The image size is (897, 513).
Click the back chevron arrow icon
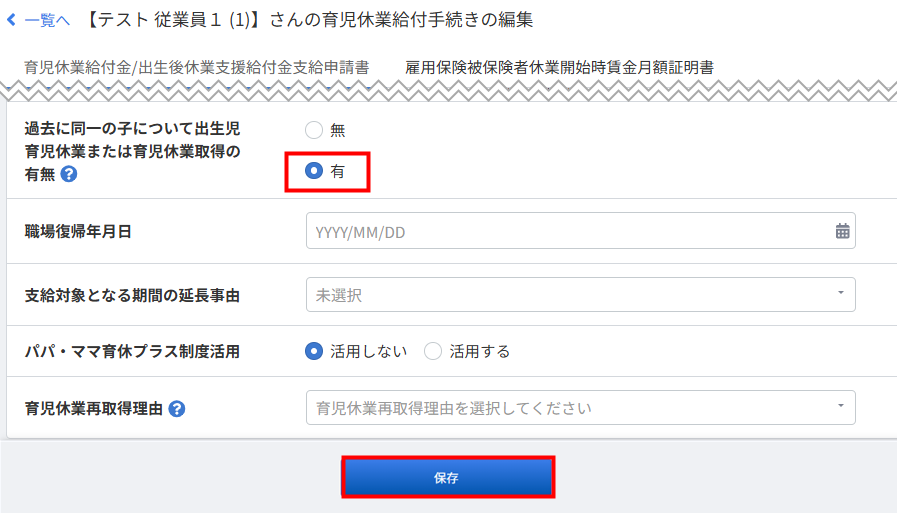point(11,20)
